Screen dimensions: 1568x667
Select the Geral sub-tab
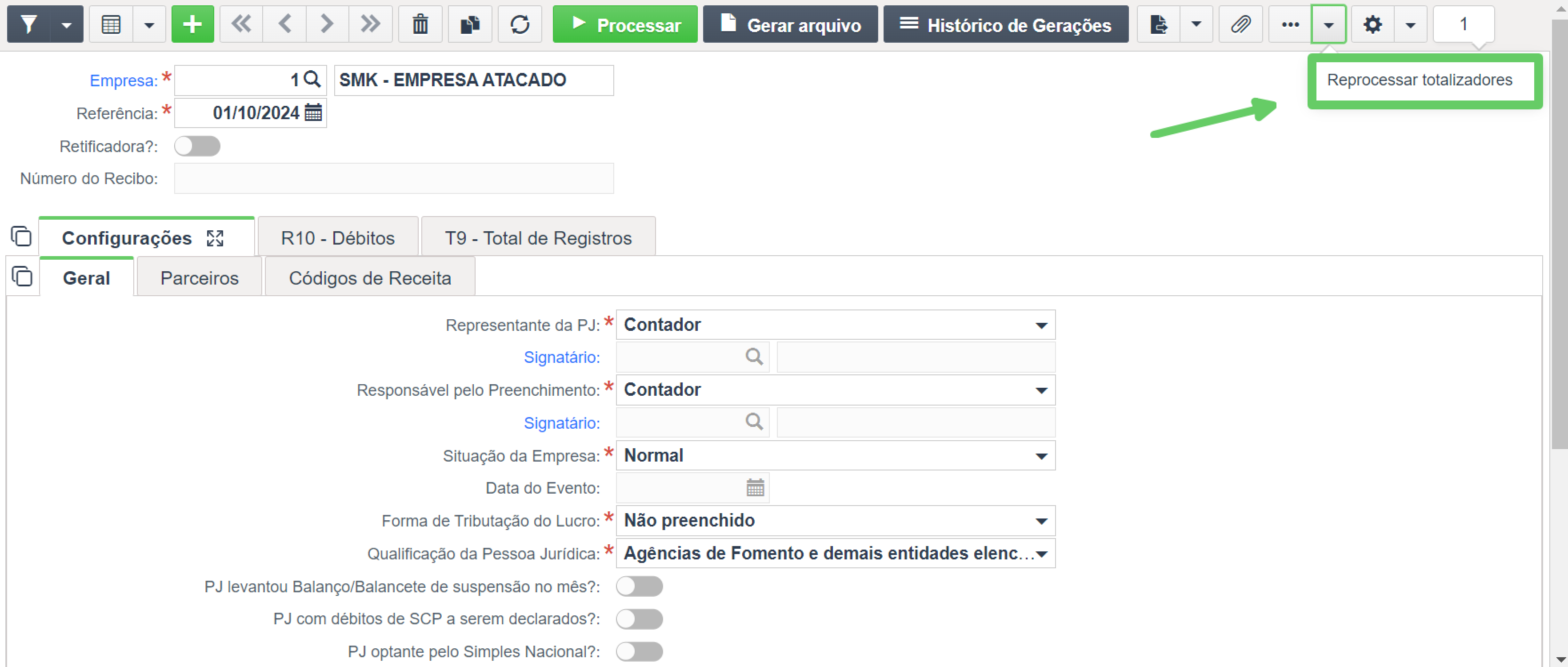point(86,278)
